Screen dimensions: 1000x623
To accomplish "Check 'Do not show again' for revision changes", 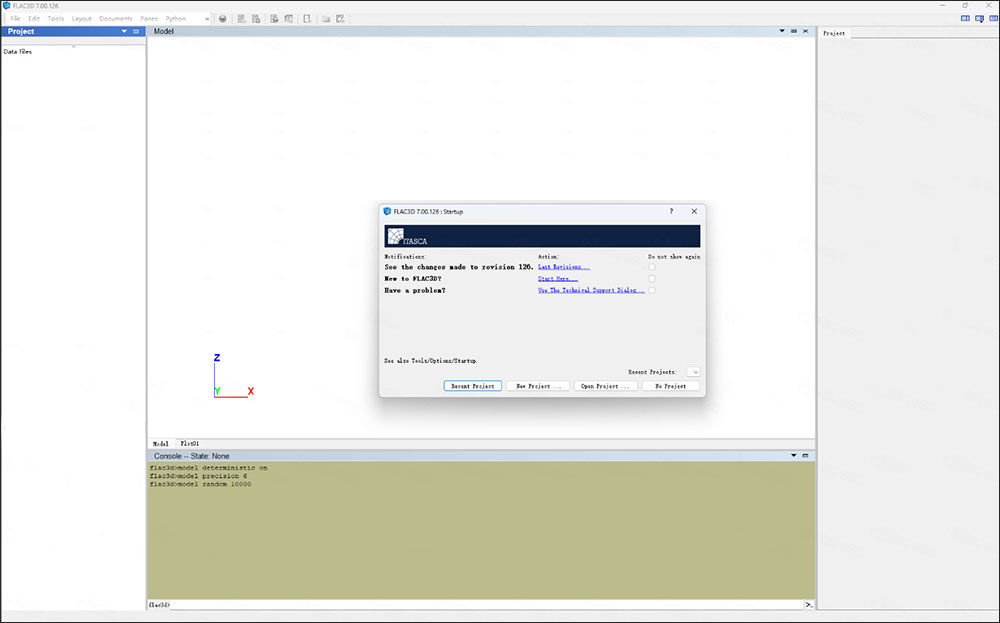I will tap(652, 267).
